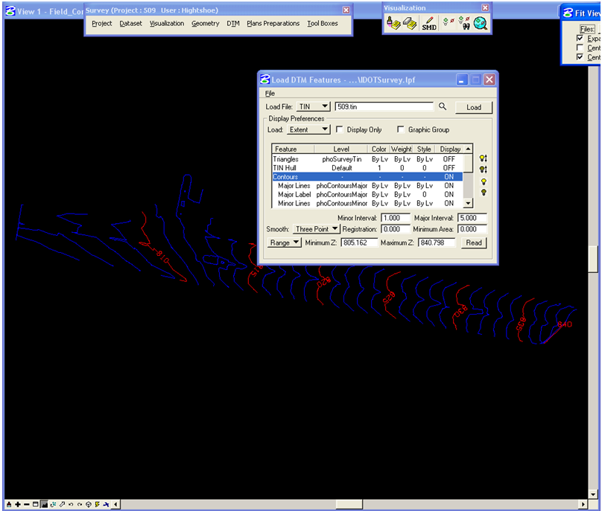The image size is (602, 511).
Task: Open the Plans Preparations menu
Action: point(273,23)
